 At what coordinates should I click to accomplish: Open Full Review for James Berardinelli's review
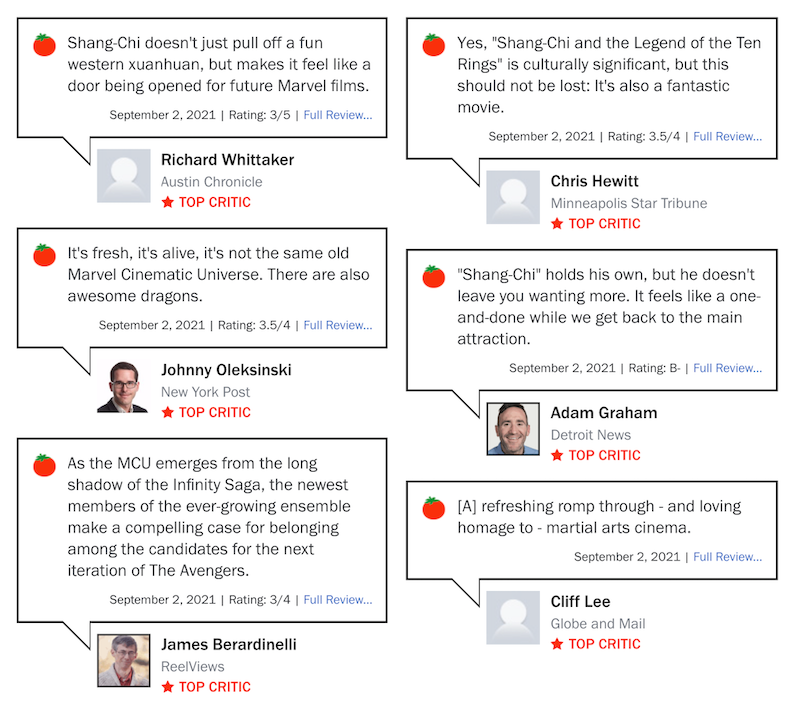(x=338, y=599)
